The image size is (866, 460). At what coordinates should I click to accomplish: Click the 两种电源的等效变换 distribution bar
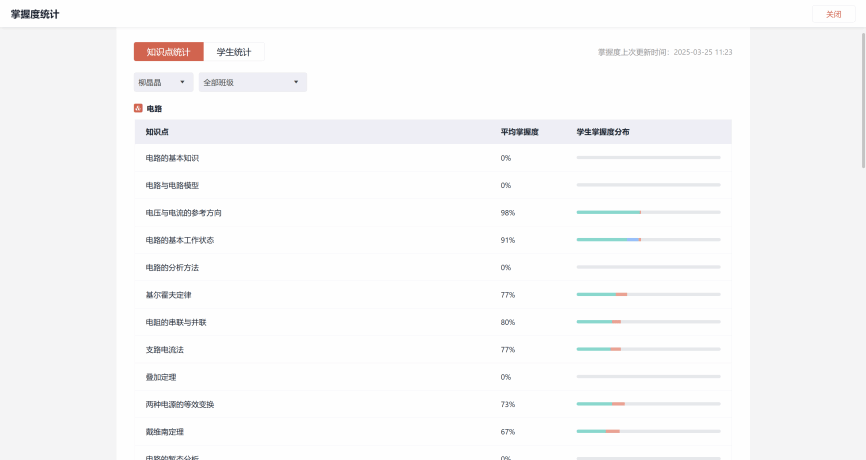pyautogui.click(x=648, y=404)
